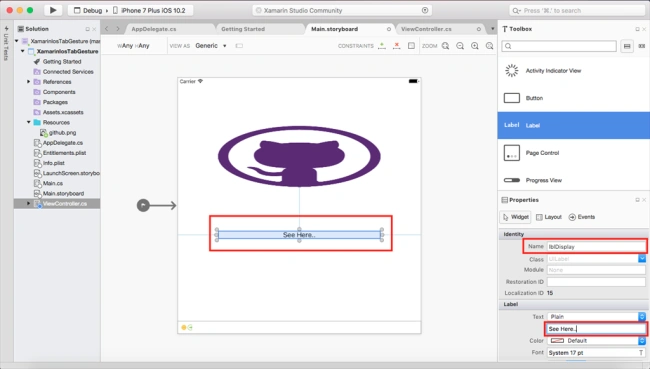
Task: Open the Text Plain dropdown
Action: pyautogui.click(x=597, y=317)
